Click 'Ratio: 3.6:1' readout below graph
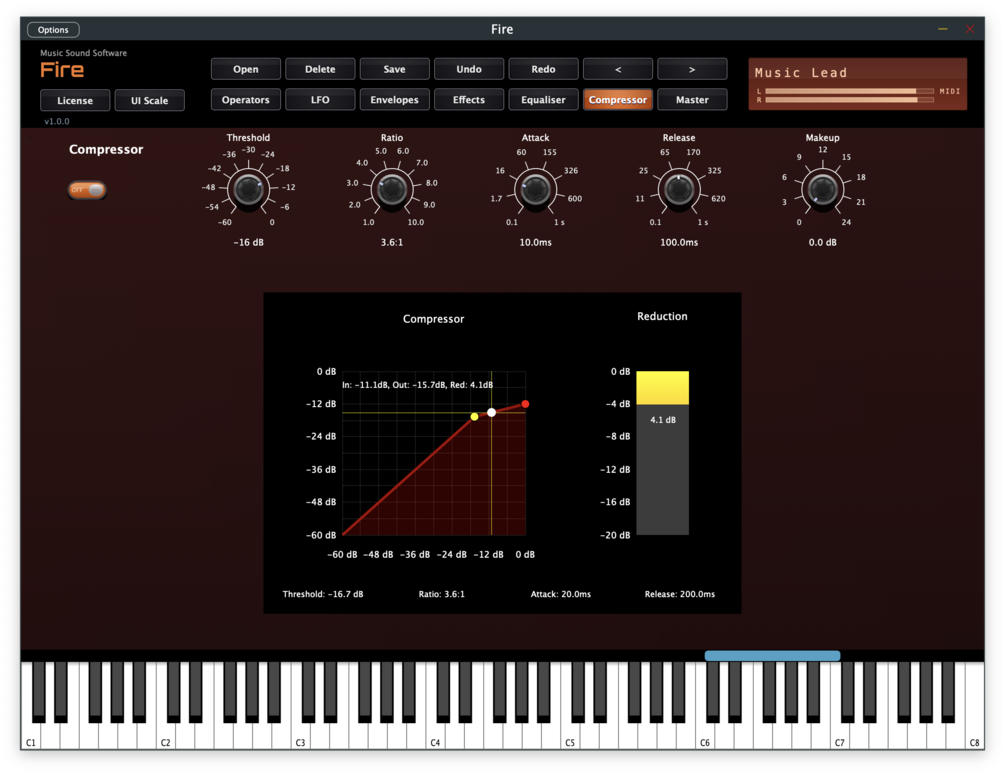Screen dimensions: 1005x774 (442, 594)
